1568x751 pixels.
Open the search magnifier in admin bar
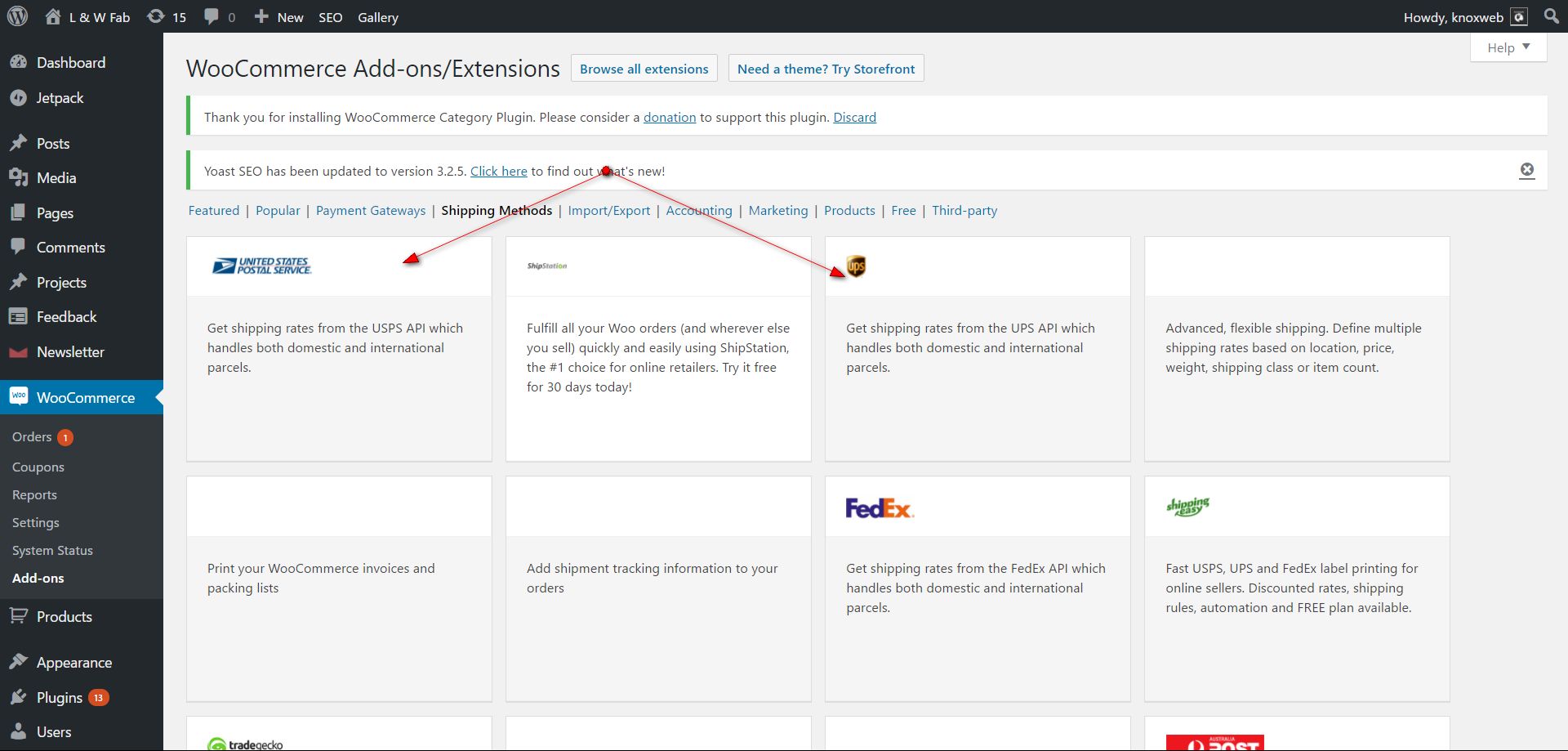[x=1552, y=16]
